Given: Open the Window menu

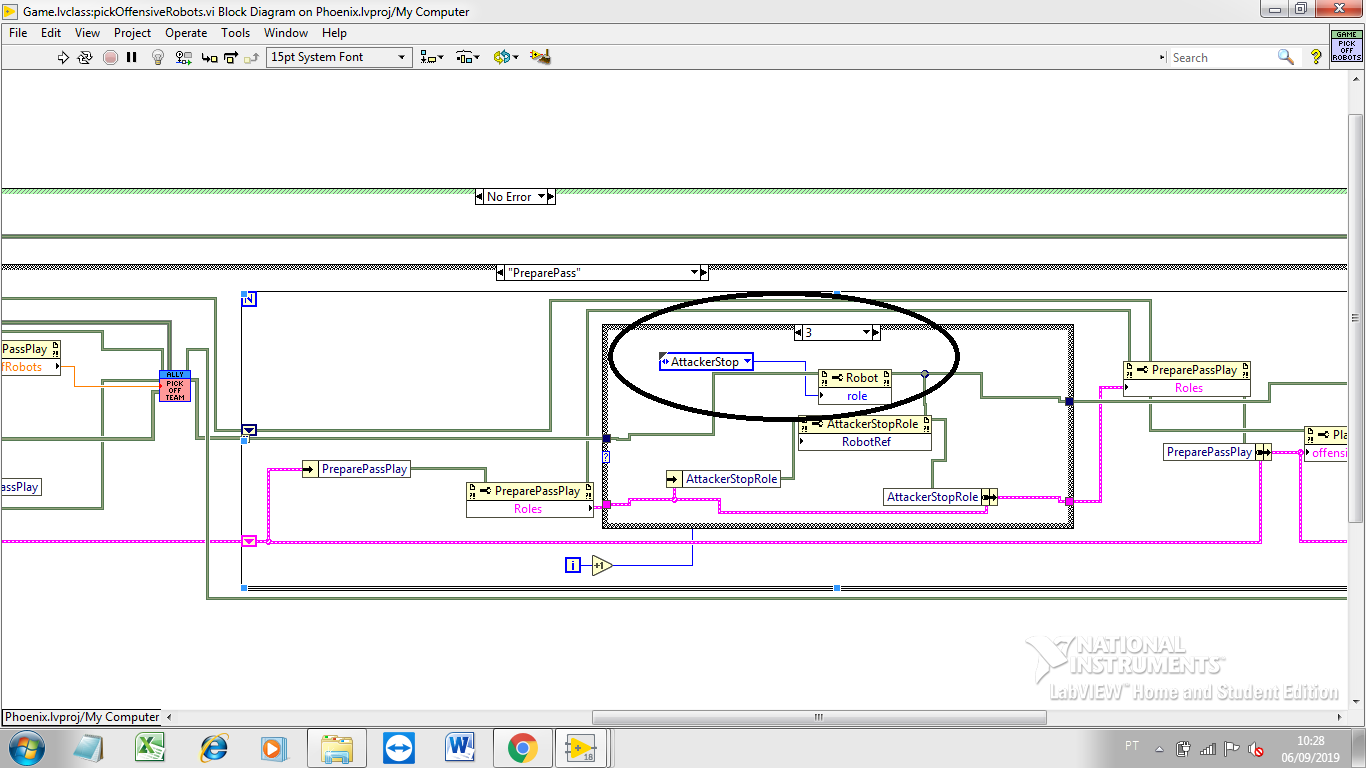Looking at the screenshot, I should 286,33.
